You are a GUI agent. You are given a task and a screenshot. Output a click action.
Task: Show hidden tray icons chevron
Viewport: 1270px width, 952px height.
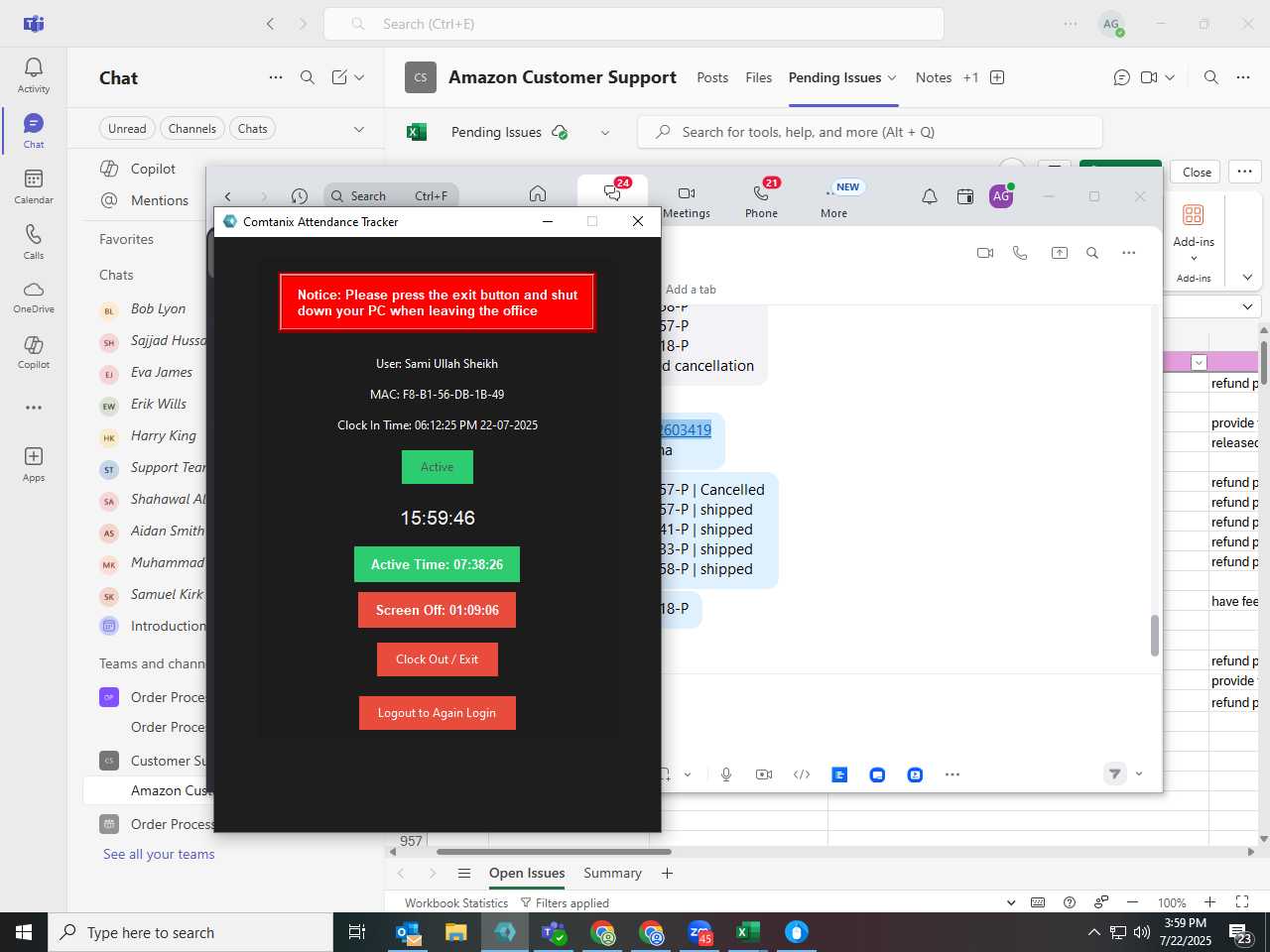[1093, 932]
